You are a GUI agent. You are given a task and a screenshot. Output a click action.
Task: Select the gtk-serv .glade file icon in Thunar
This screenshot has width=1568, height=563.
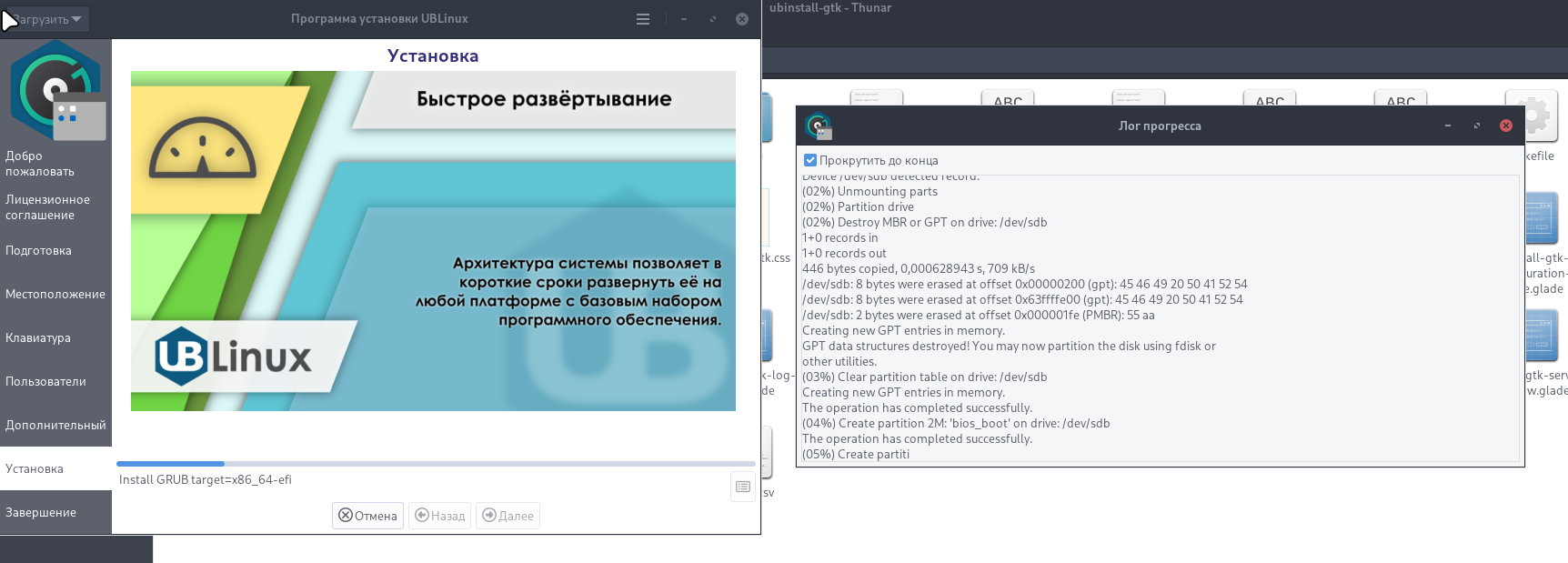coord(1542,335)
